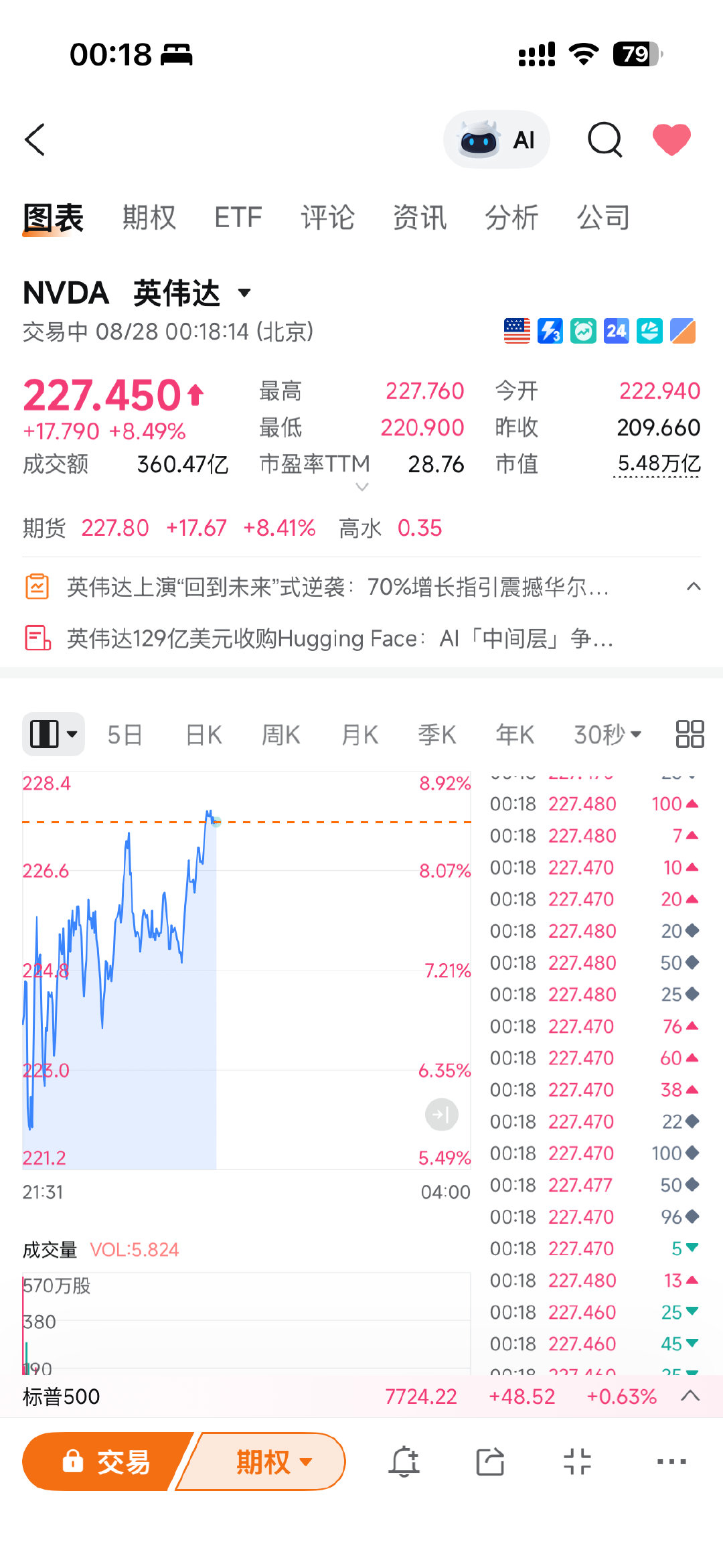This screenshot has height=1568, width=723.
Task: Tap the green alarm clock icon
Action: (583, 331)
